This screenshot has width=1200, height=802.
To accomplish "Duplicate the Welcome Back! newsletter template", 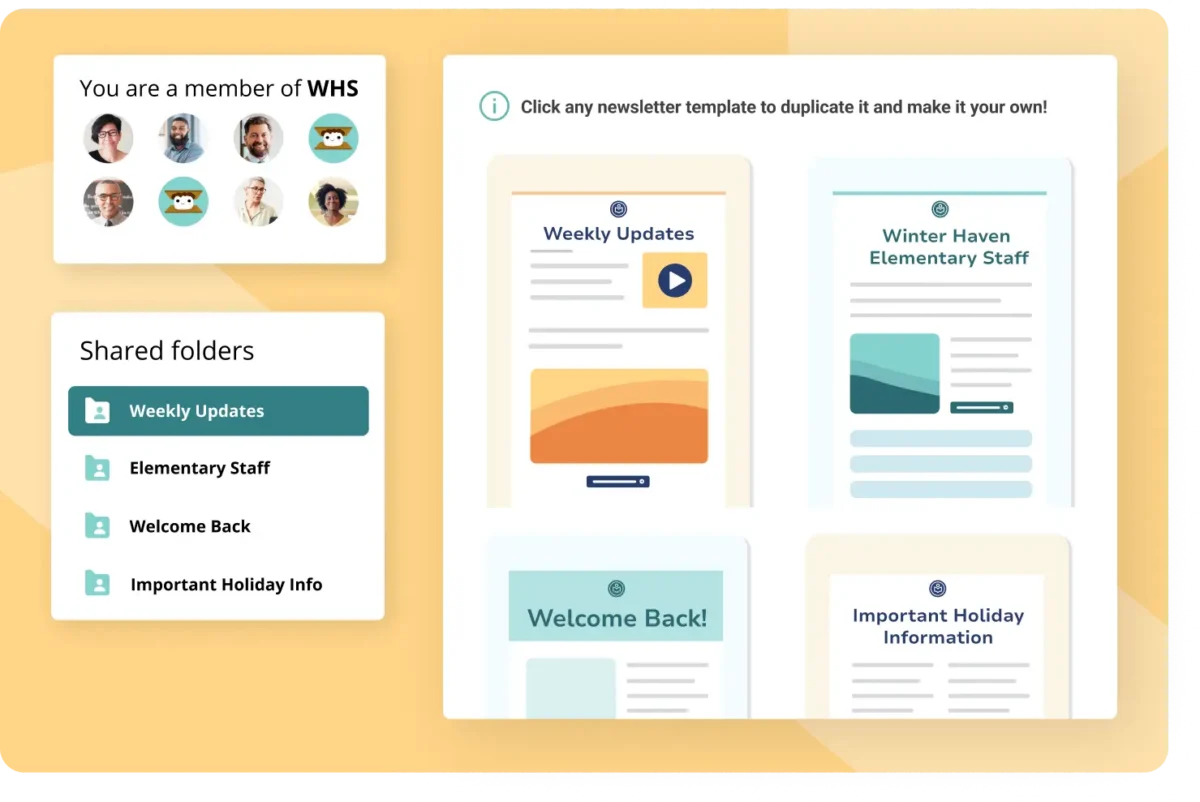I will [618, 626].
